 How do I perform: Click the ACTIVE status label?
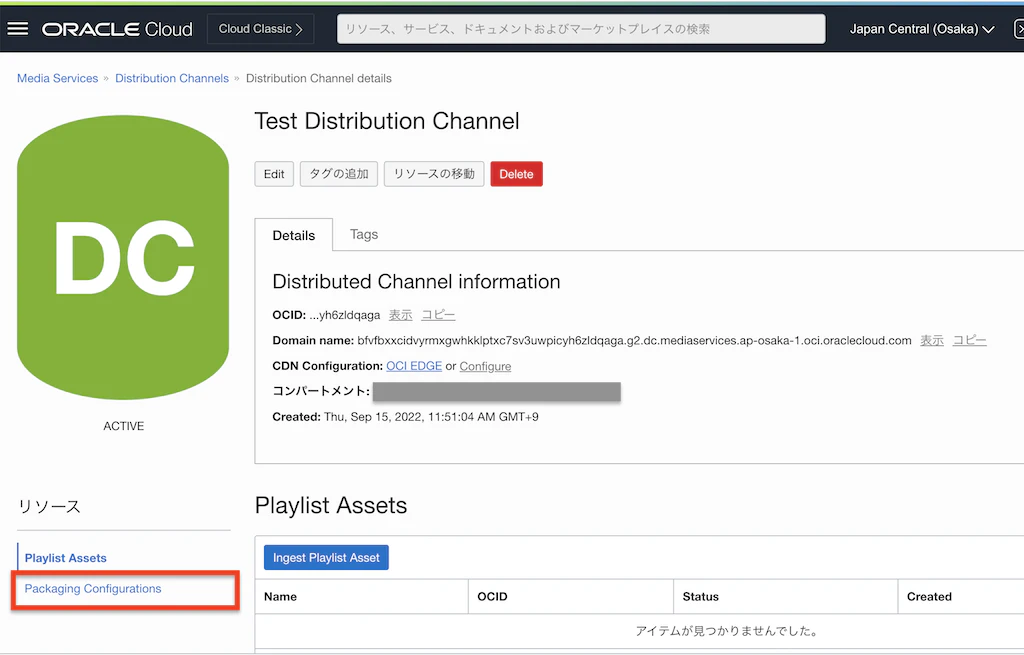[123, 426]
